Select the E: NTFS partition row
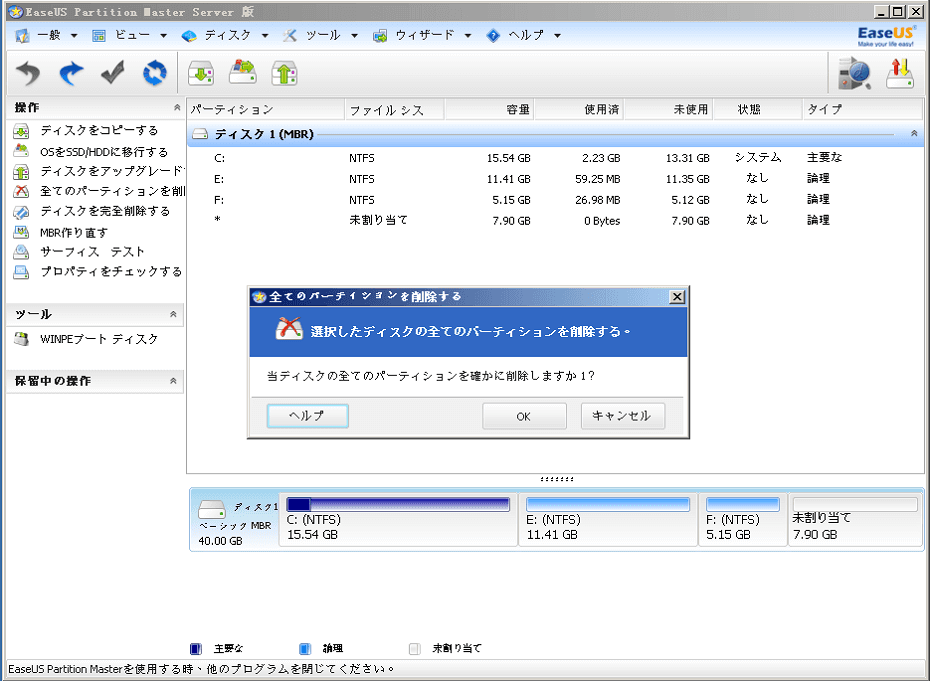930x681 pixels. click(555, 179)
